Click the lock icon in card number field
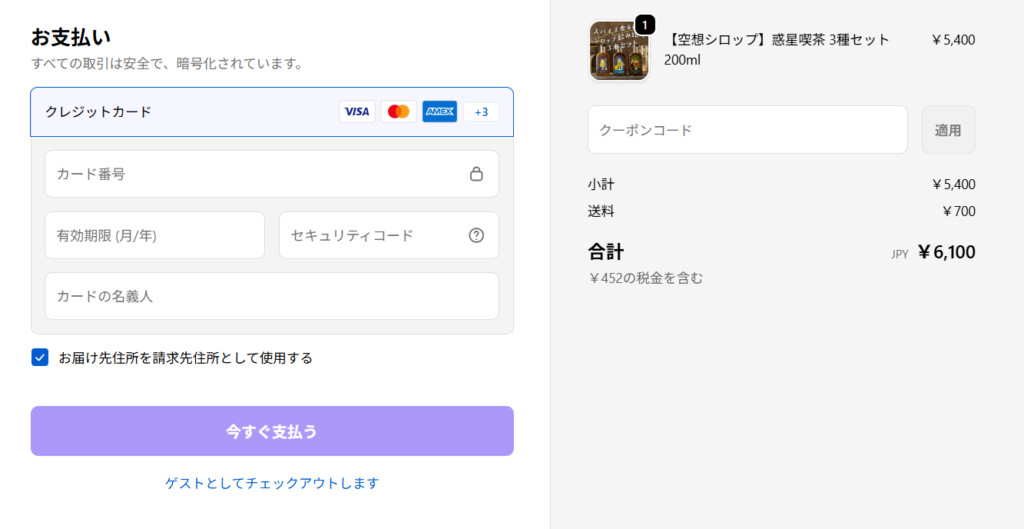This screenshot has width=1024, height=529. [x=476, y=174]
